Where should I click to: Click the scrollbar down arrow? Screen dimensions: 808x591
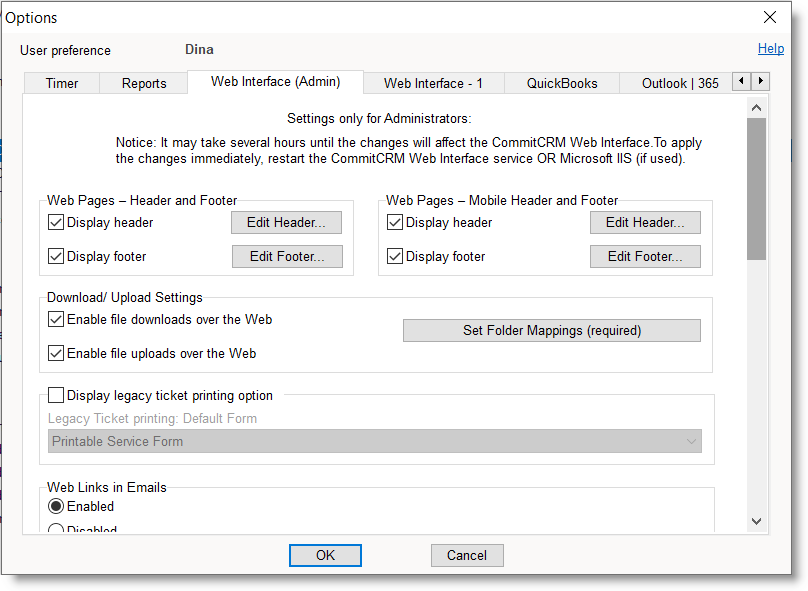(756, 521)
